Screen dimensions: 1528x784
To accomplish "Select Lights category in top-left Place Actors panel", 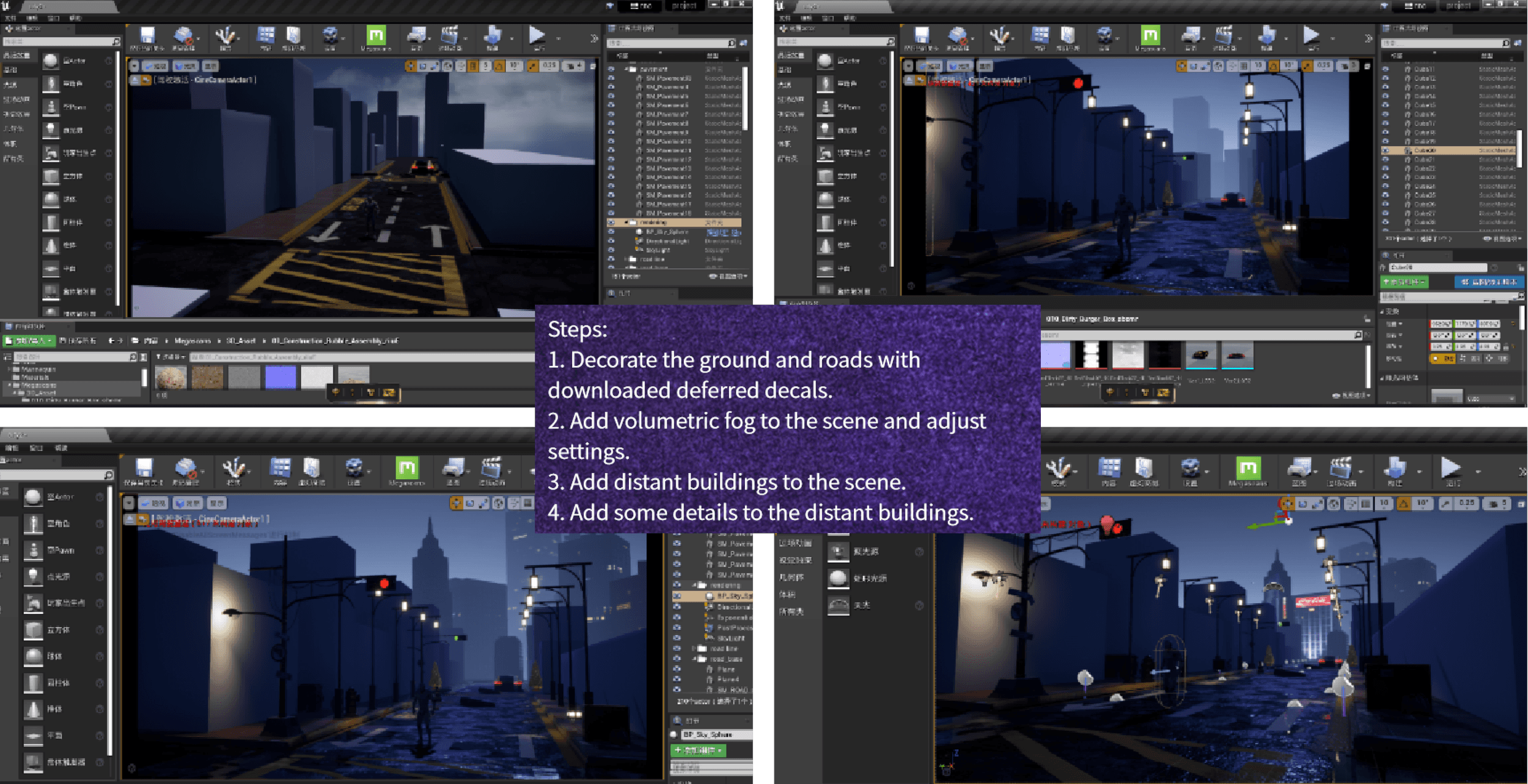I will pos(11,85).
